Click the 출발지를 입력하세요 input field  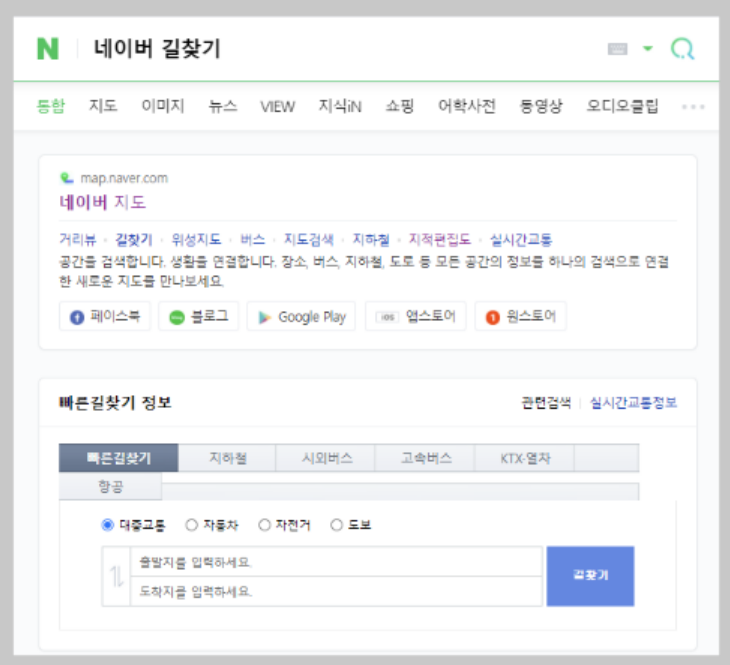337,562
